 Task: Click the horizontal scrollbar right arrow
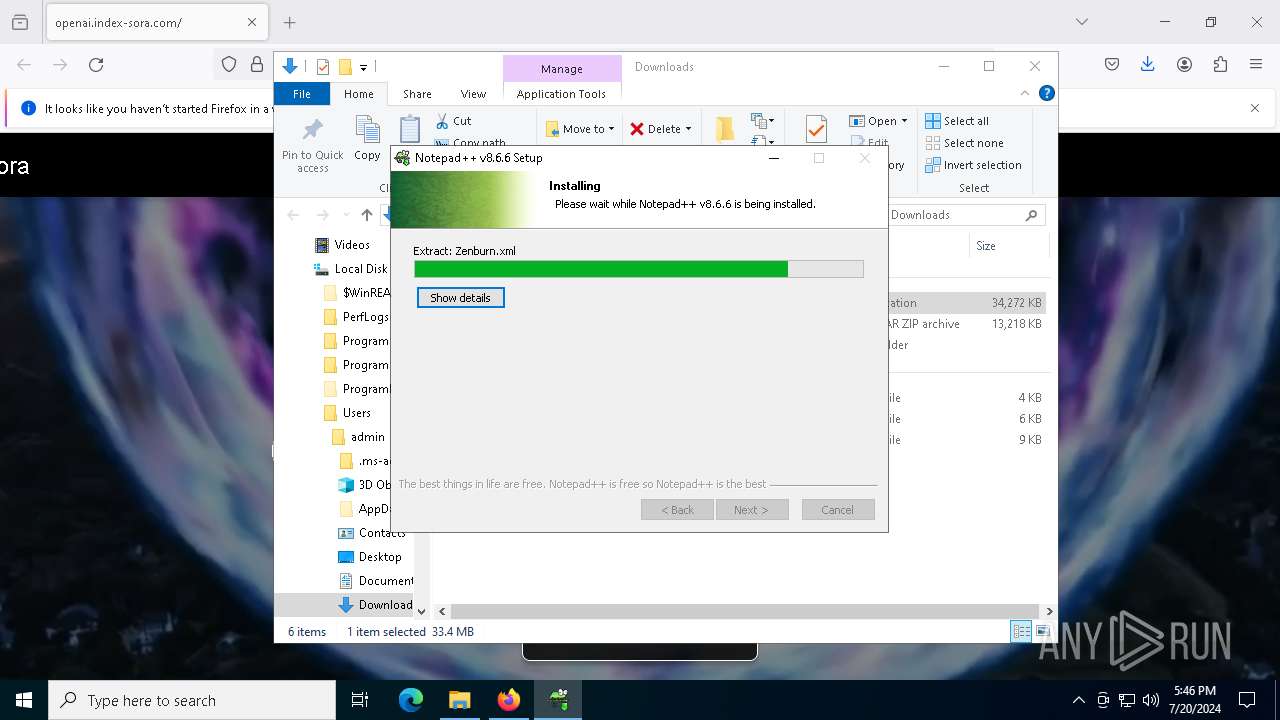click(1049, 611)
